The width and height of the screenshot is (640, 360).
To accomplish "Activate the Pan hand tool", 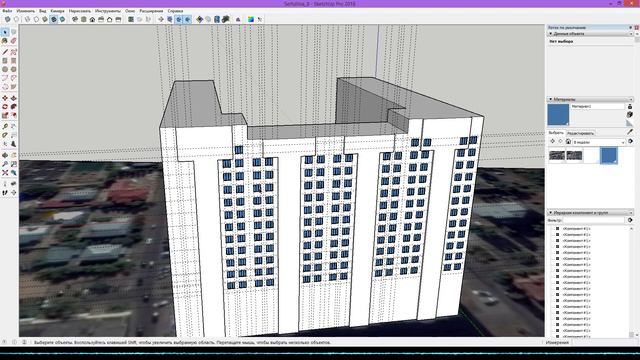I will [x=13, y=156].
